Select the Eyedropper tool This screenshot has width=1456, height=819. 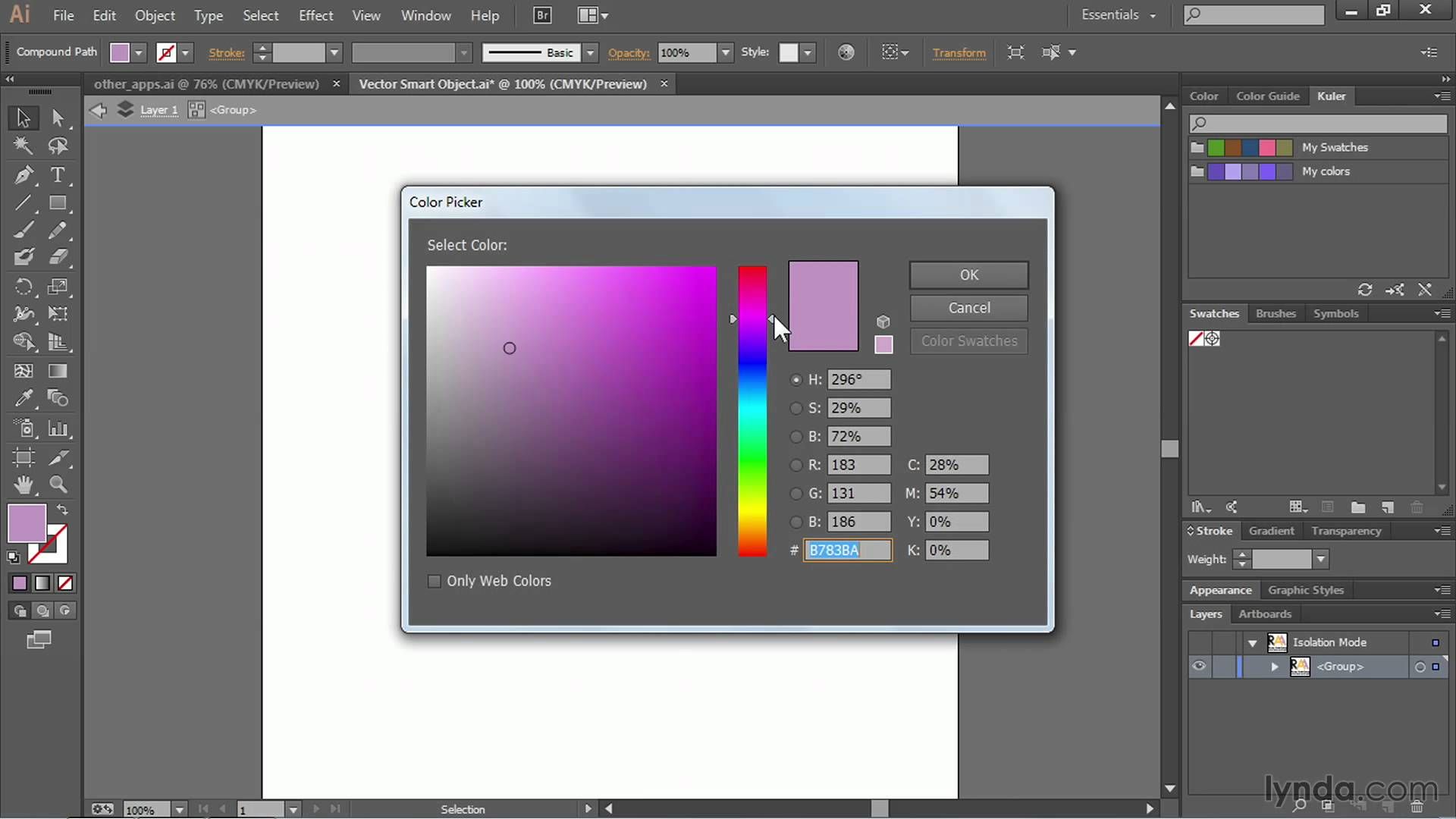24,399
